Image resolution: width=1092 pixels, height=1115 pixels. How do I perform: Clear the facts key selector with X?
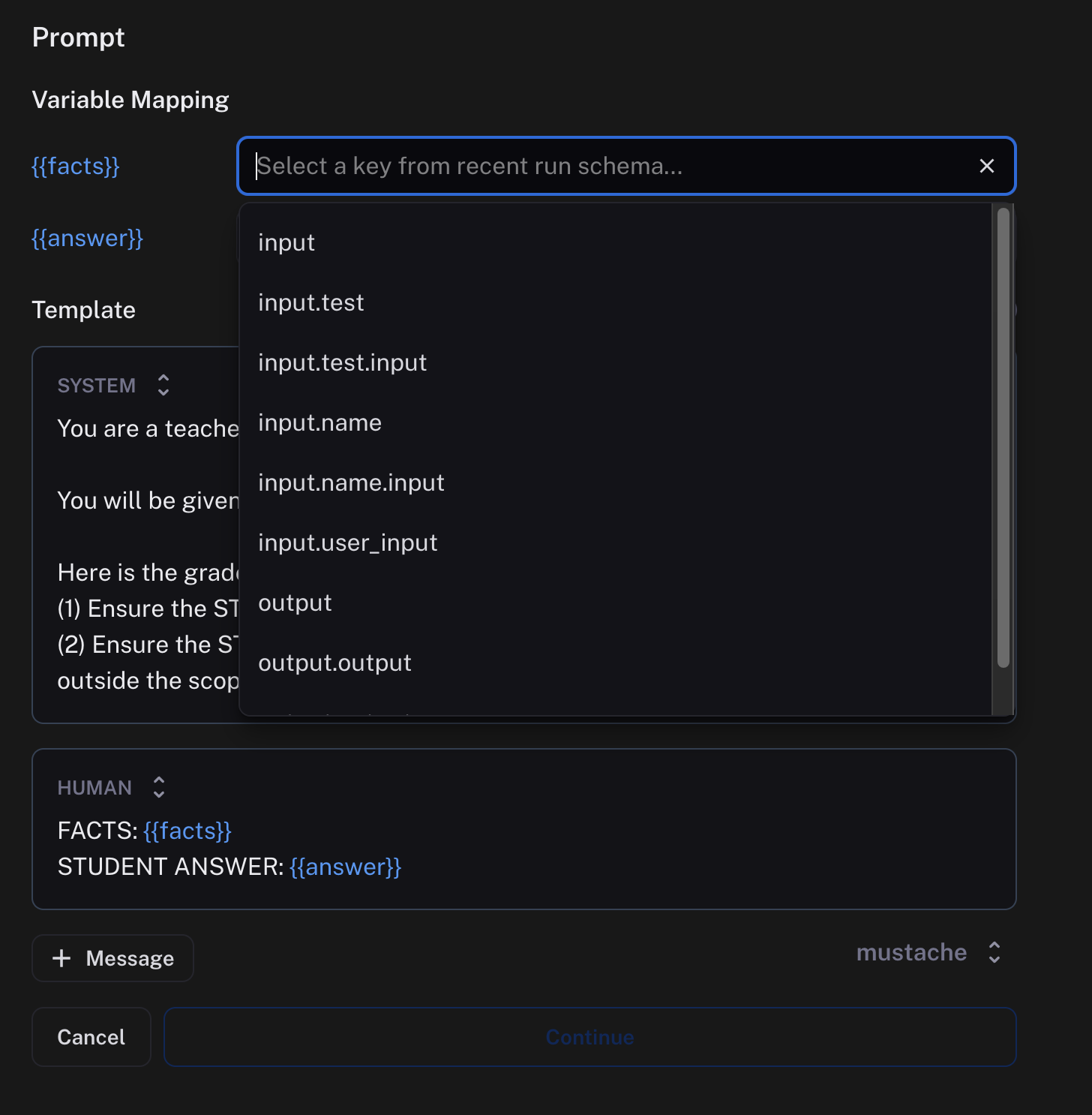(x=986, y=166)
